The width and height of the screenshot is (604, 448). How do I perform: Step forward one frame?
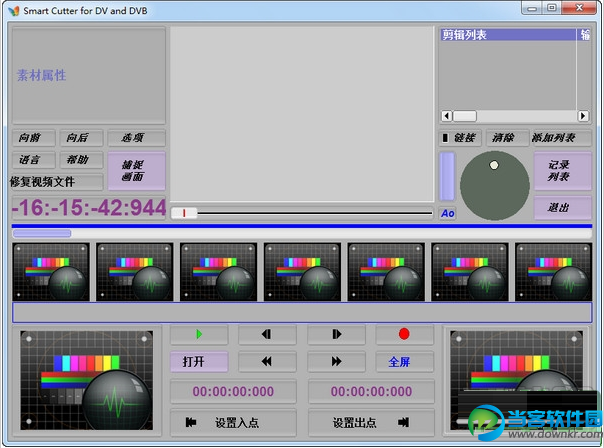[336, 334]
